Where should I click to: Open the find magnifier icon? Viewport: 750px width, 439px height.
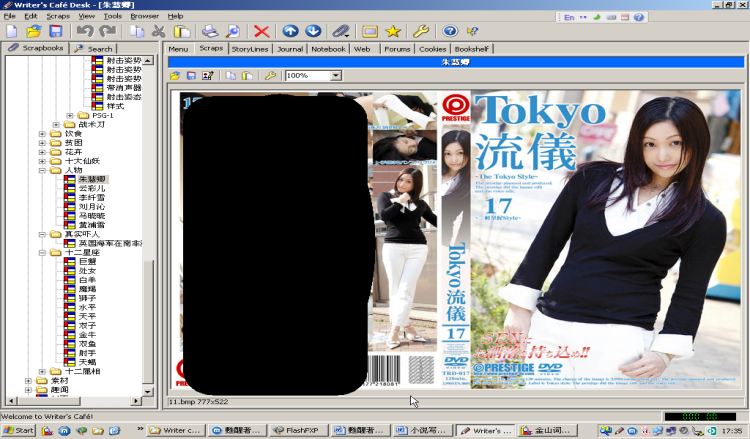(232, 32)
